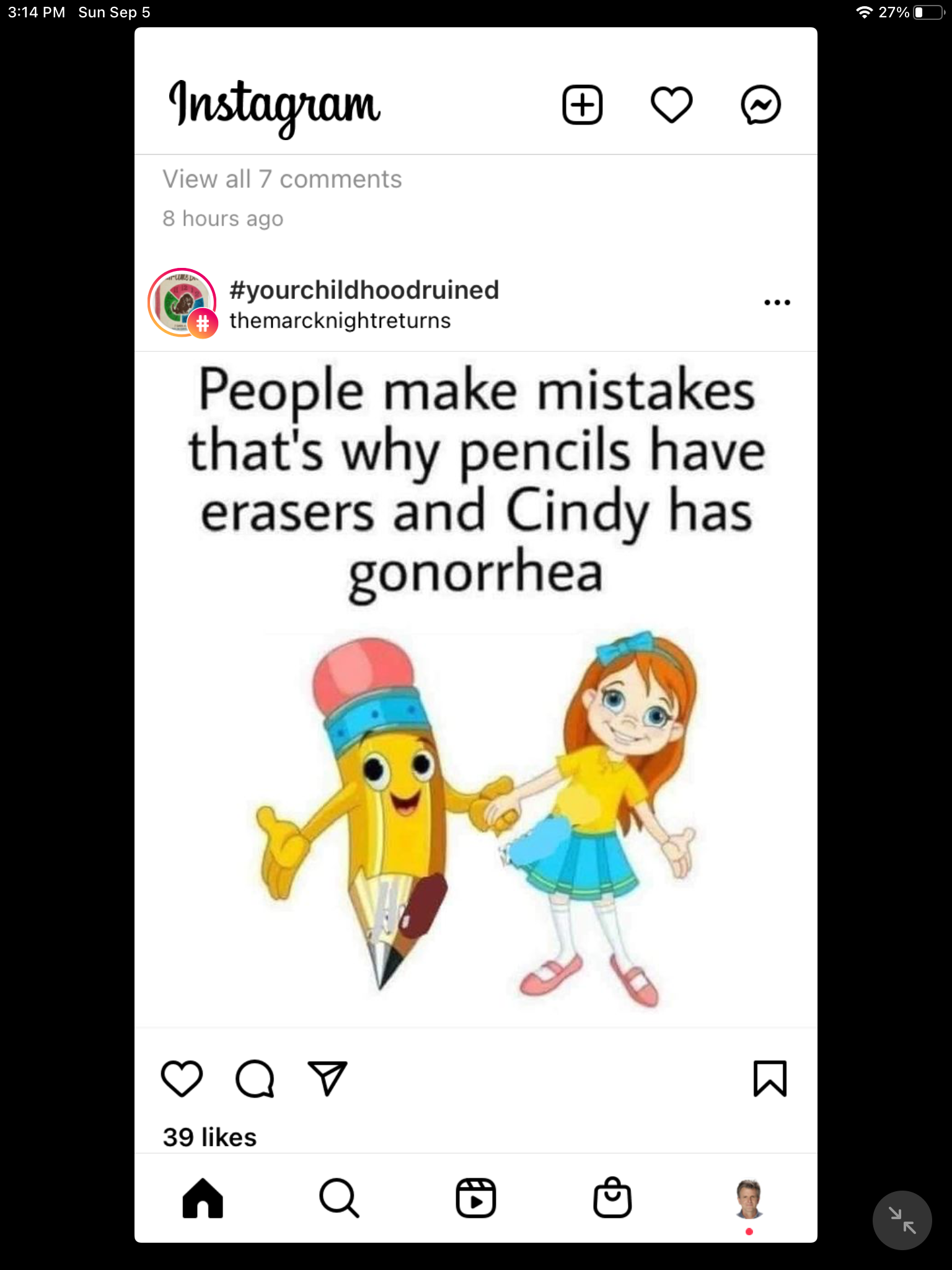Open the three-dot post options menu
Image resolution: width=952 pixels, height=1270 pixels.
[x=777, y=303]
